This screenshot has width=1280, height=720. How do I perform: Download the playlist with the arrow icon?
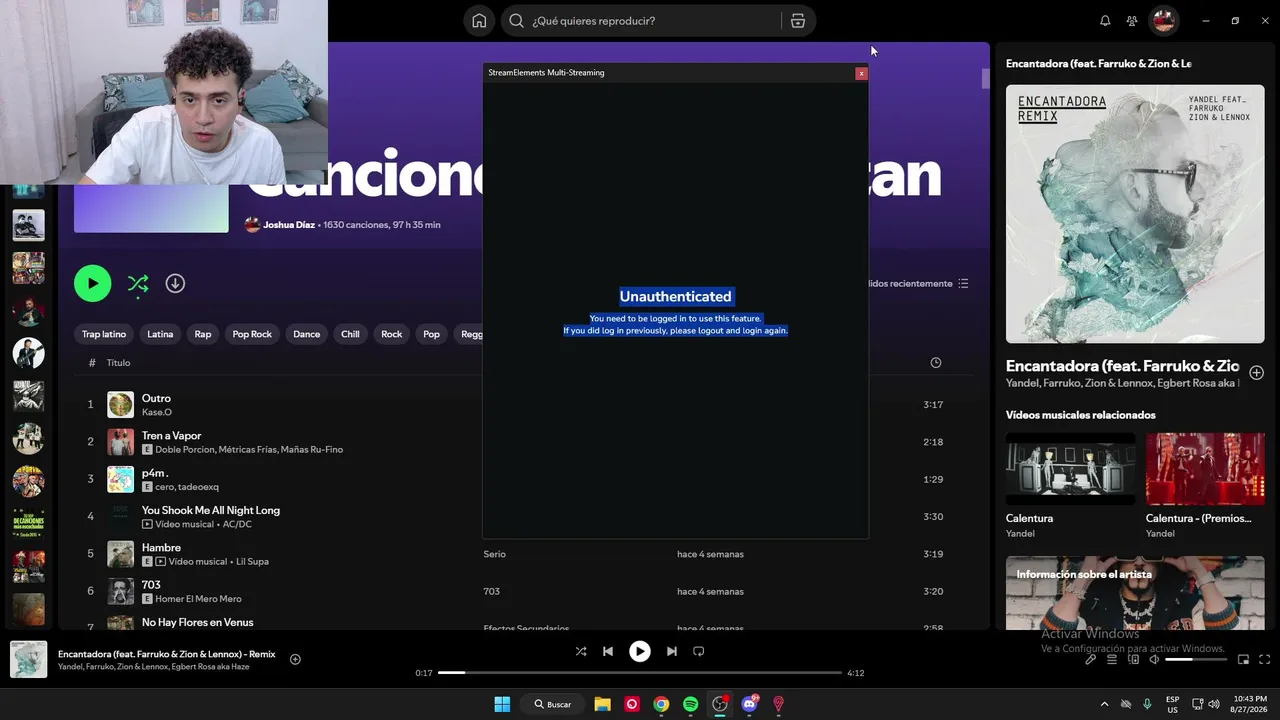[x=175, y=283]
